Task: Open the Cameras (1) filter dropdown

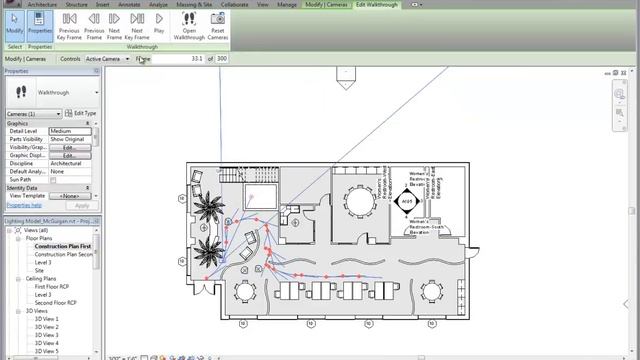Action: tap(33, 113)
